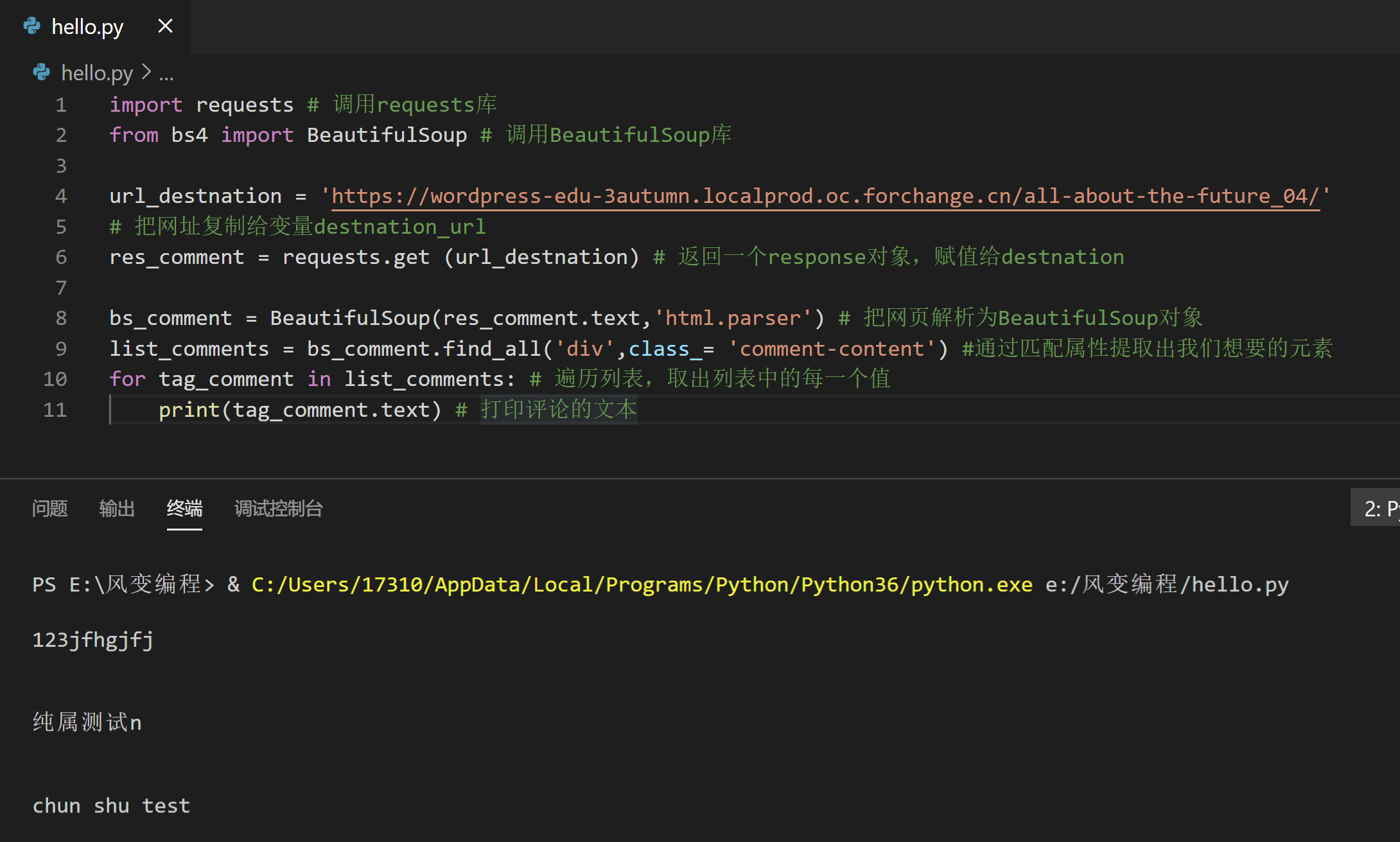Click terminal output '123jfhgjfj'
The height and width of the screenshot is (842, 1400).
pyautogui.click(x=93, y=640)
